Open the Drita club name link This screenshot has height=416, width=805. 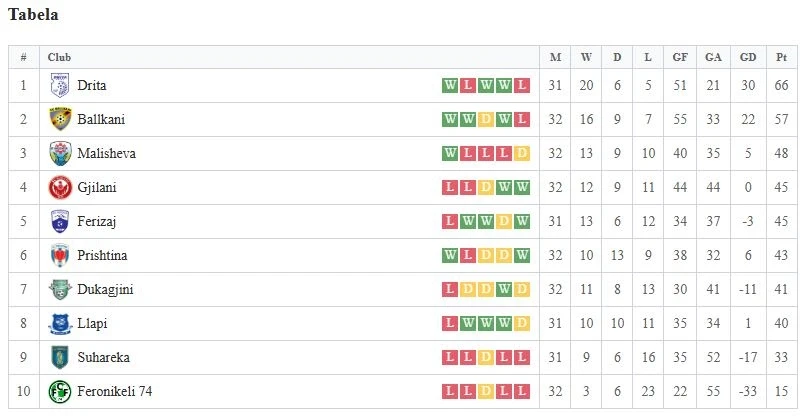(92, 85)
